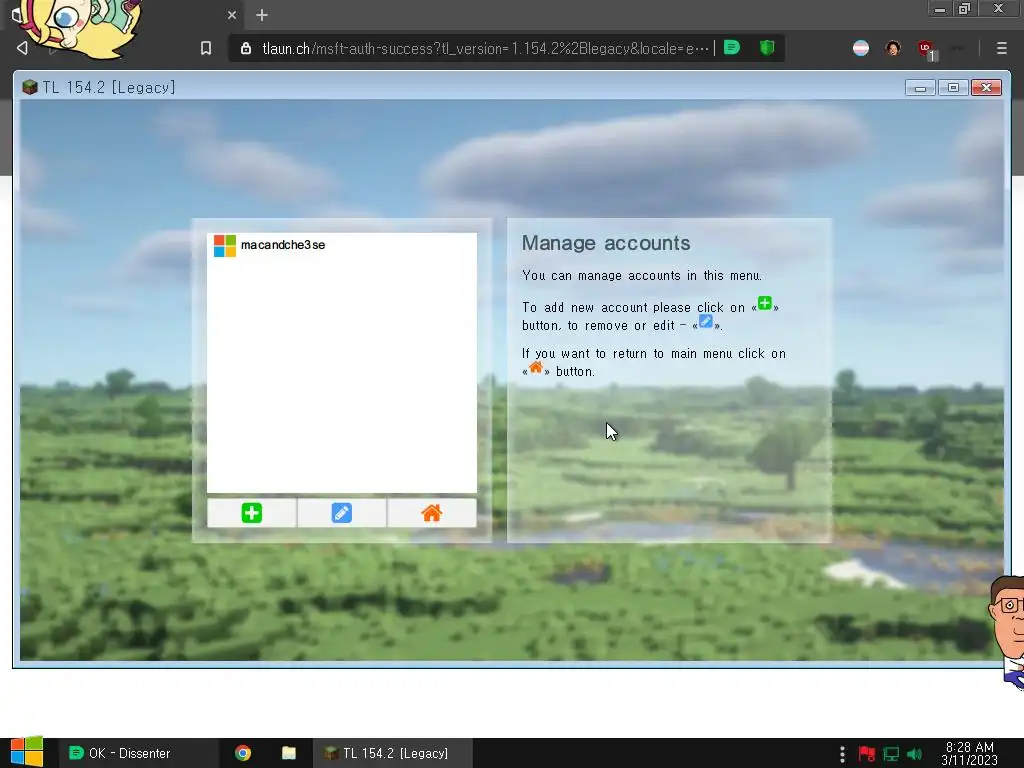Bookmark this page in the browser
This screenshot has height=768, width=1024.
pos(206,48)
